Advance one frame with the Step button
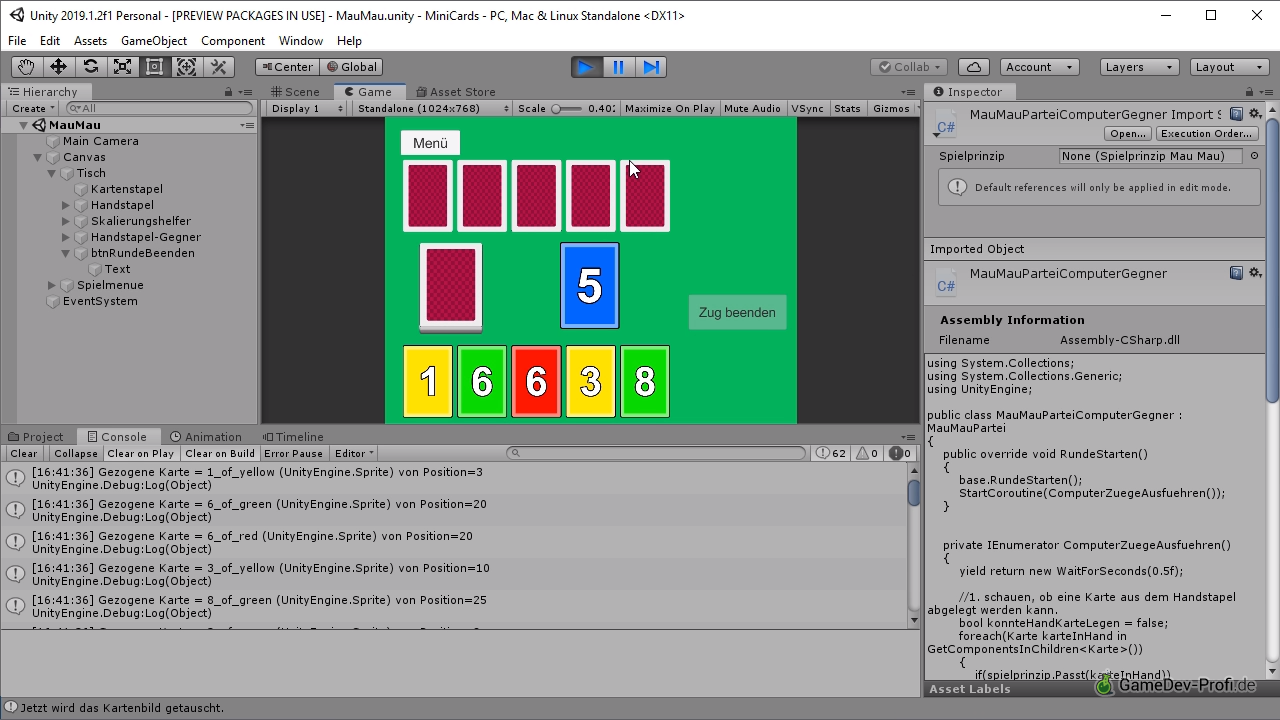The width and height of the screenshot is (1280, 720). click(650, 67)
